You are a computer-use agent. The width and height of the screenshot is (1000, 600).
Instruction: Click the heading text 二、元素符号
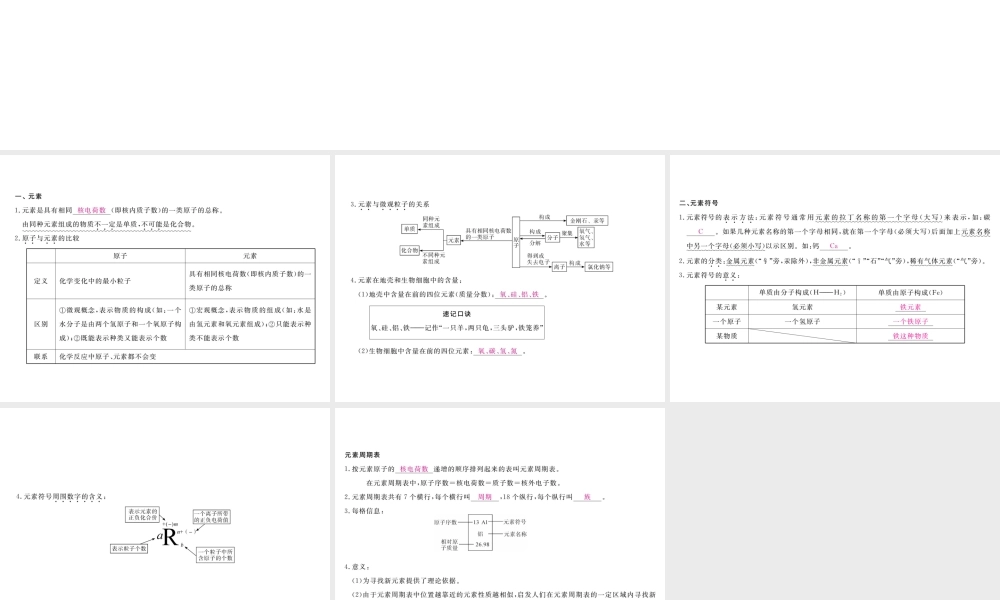tap(699, 203)
